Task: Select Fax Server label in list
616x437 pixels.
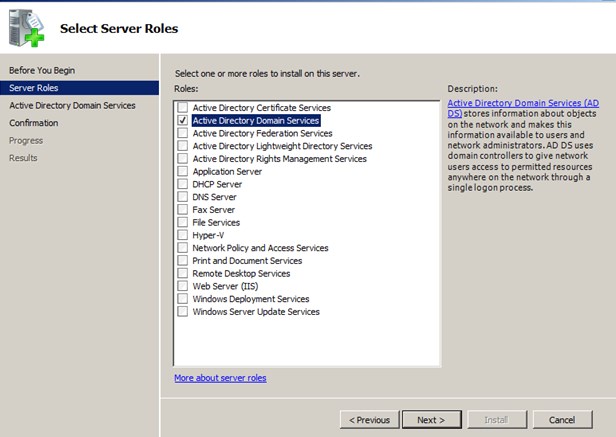Action: point(213,209)
